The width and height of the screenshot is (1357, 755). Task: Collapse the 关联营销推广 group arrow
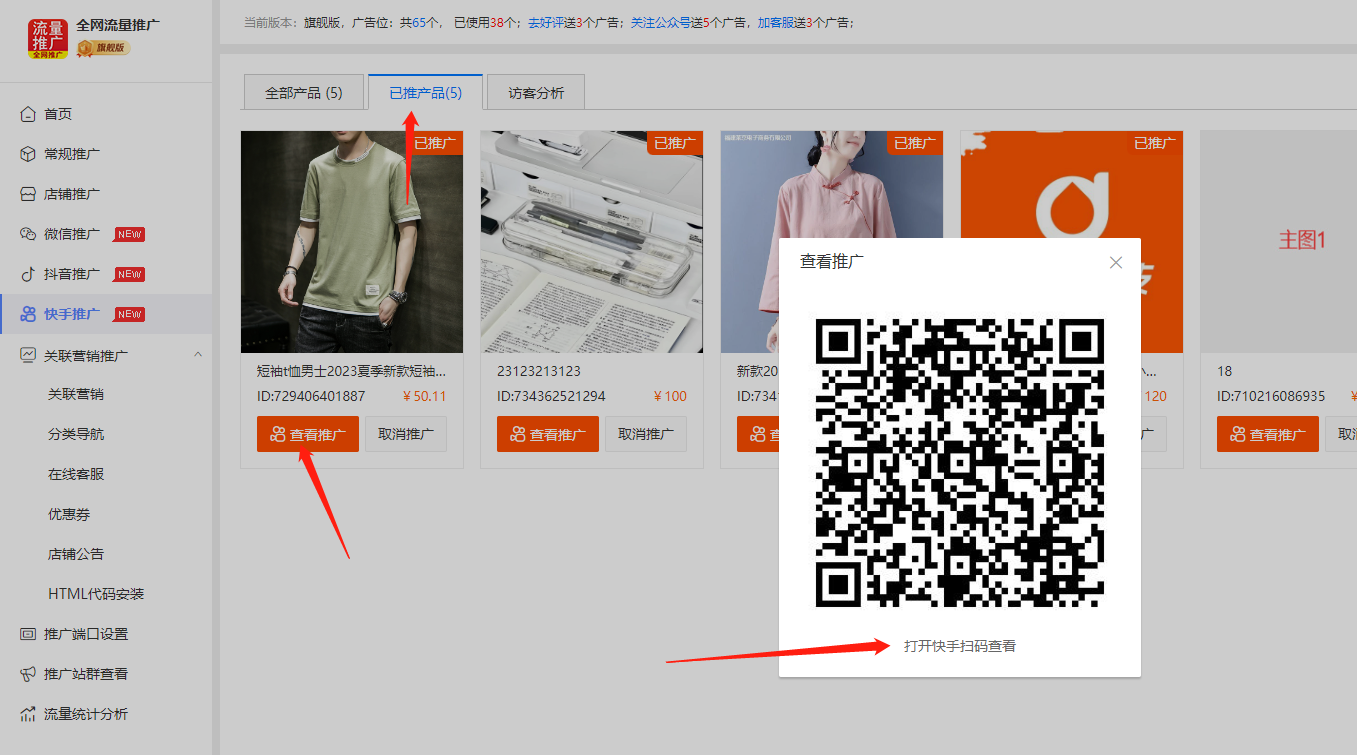(x=198, y=354)
